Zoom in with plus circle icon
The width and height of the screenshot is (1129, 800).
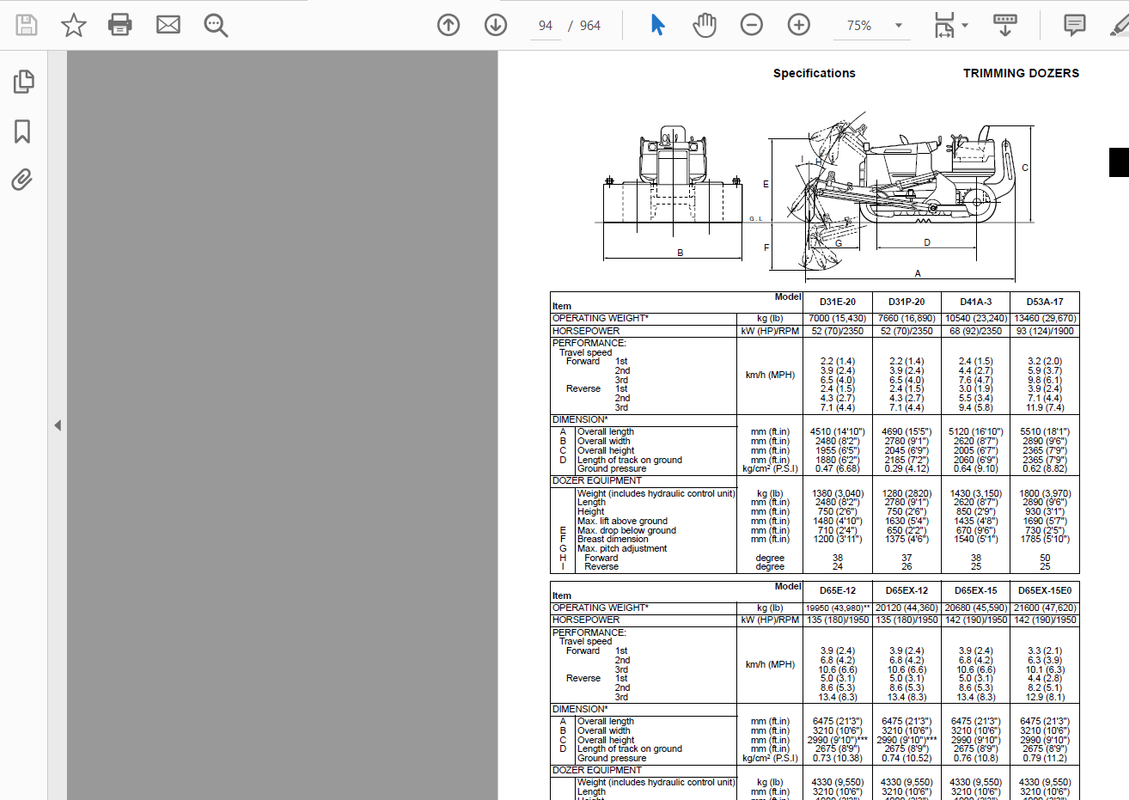[799, 25]
